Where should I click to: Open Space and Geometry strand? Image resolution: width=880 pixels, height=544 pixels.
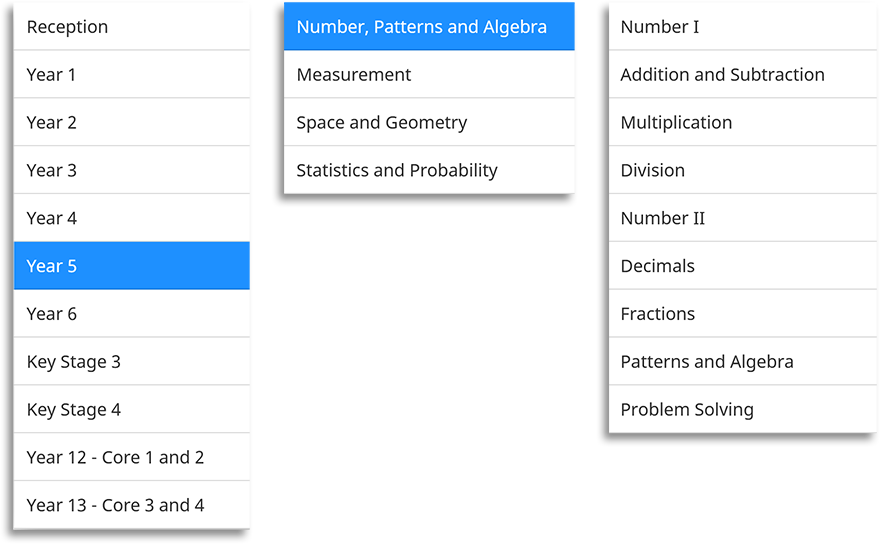[x=381, y=123]
